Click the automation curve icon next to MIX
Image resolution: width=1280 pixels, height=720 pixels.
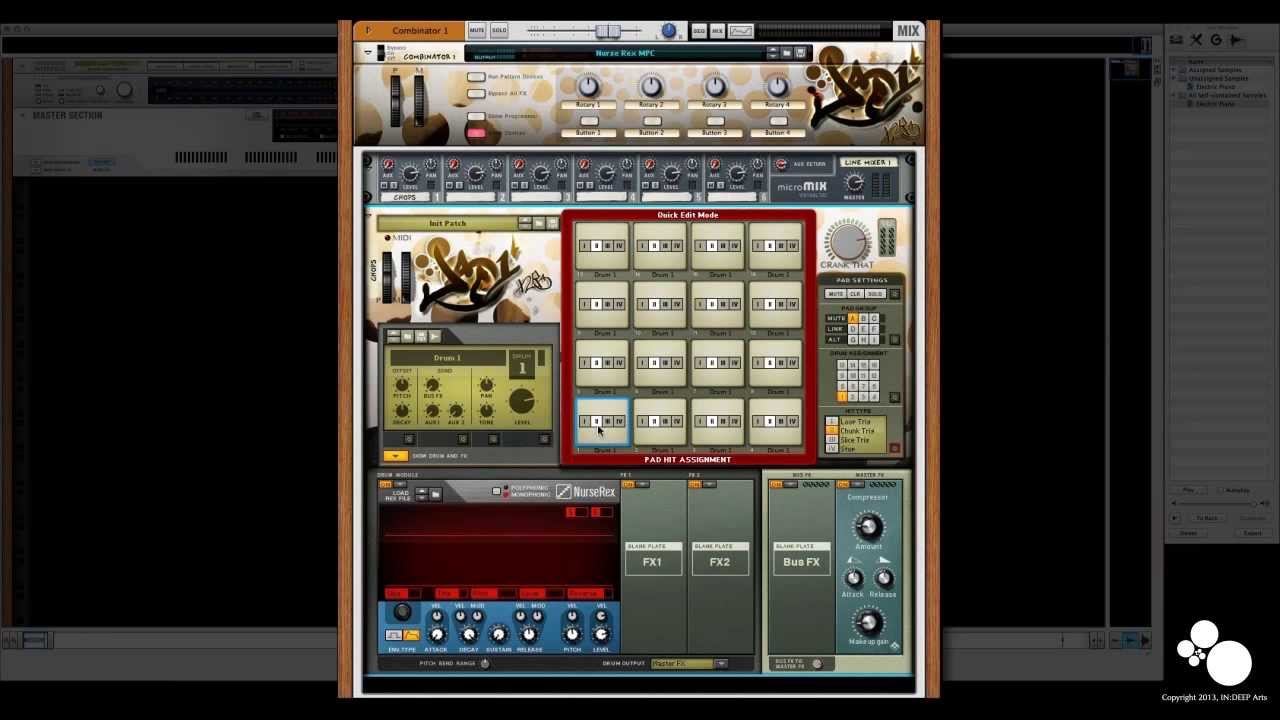click(x=741, y=31)
